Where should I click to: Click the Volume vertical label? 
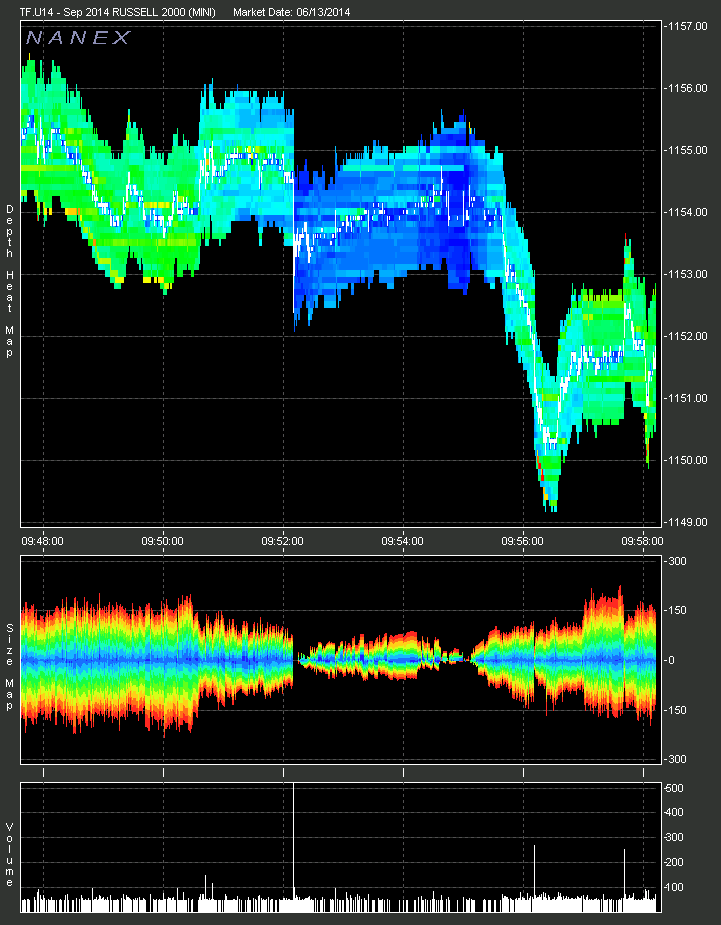(x=9, y=855)
